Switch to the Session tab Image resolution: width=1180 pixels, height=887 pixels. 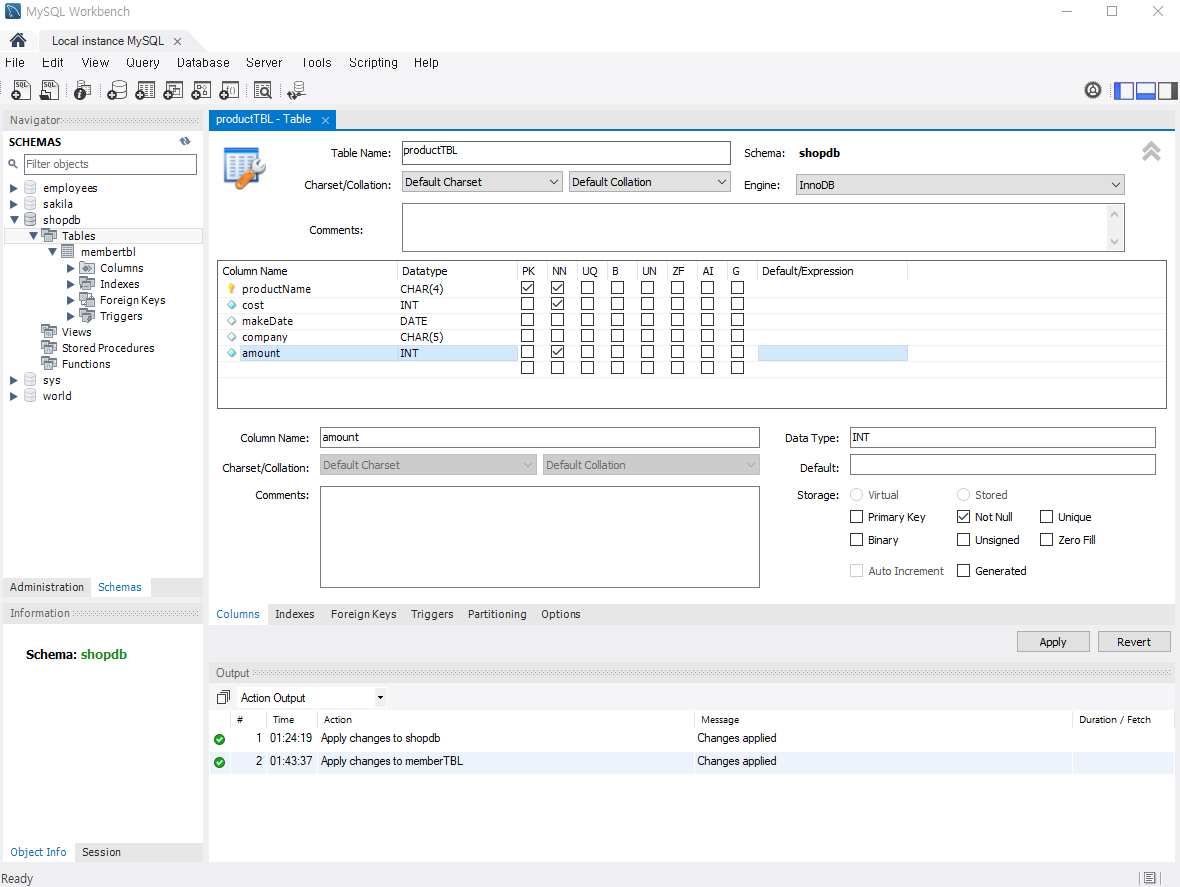coord(101,852)
